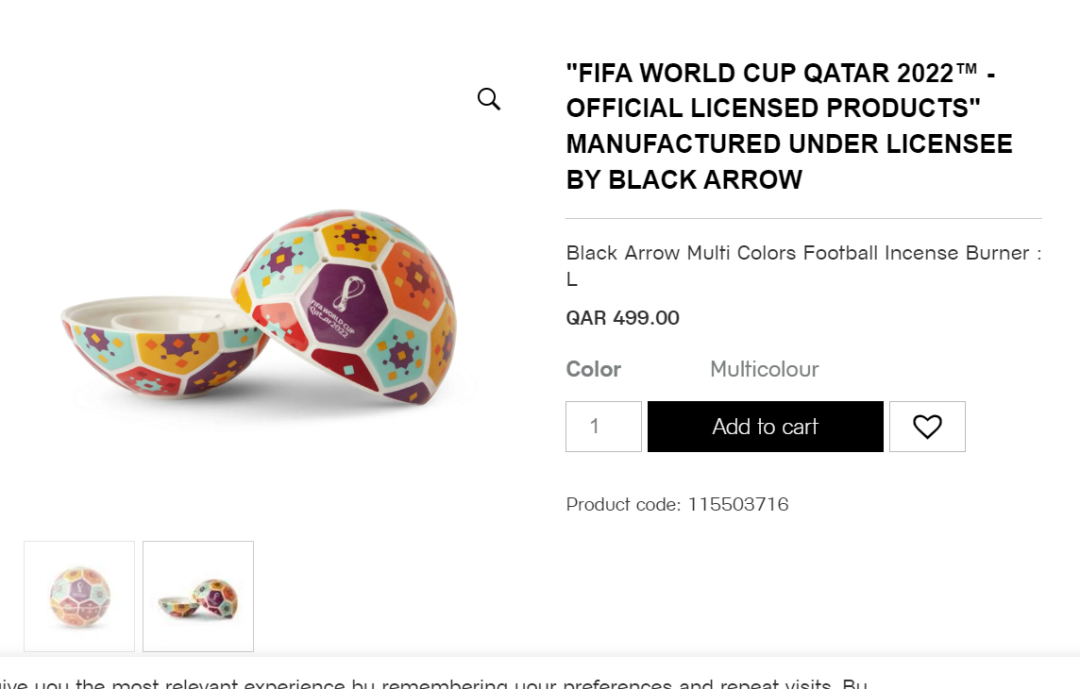The height and width of the screenshot is (689, 1080).
Task: Click the Product code label
Action: tap(622, 504)
